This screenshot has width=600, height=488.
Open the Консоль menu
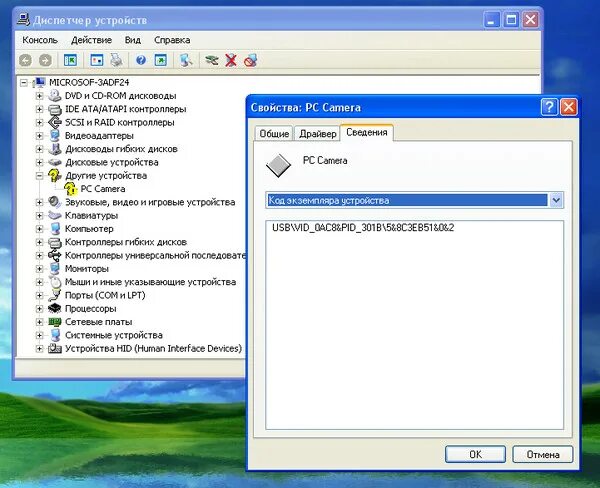(x=40, y=40)
